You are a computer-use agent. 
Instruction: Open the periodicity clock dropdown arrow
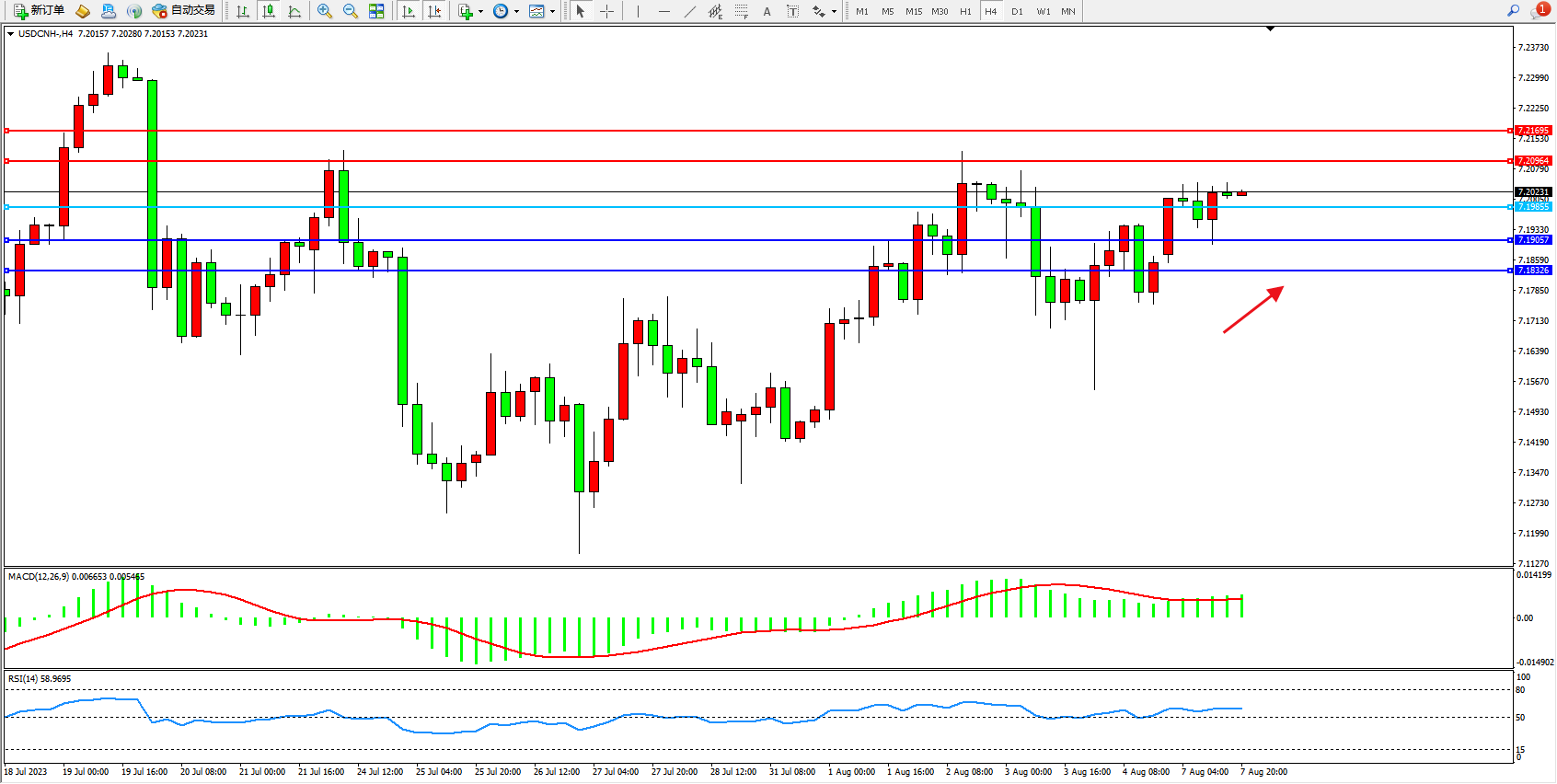click(516, 12)
